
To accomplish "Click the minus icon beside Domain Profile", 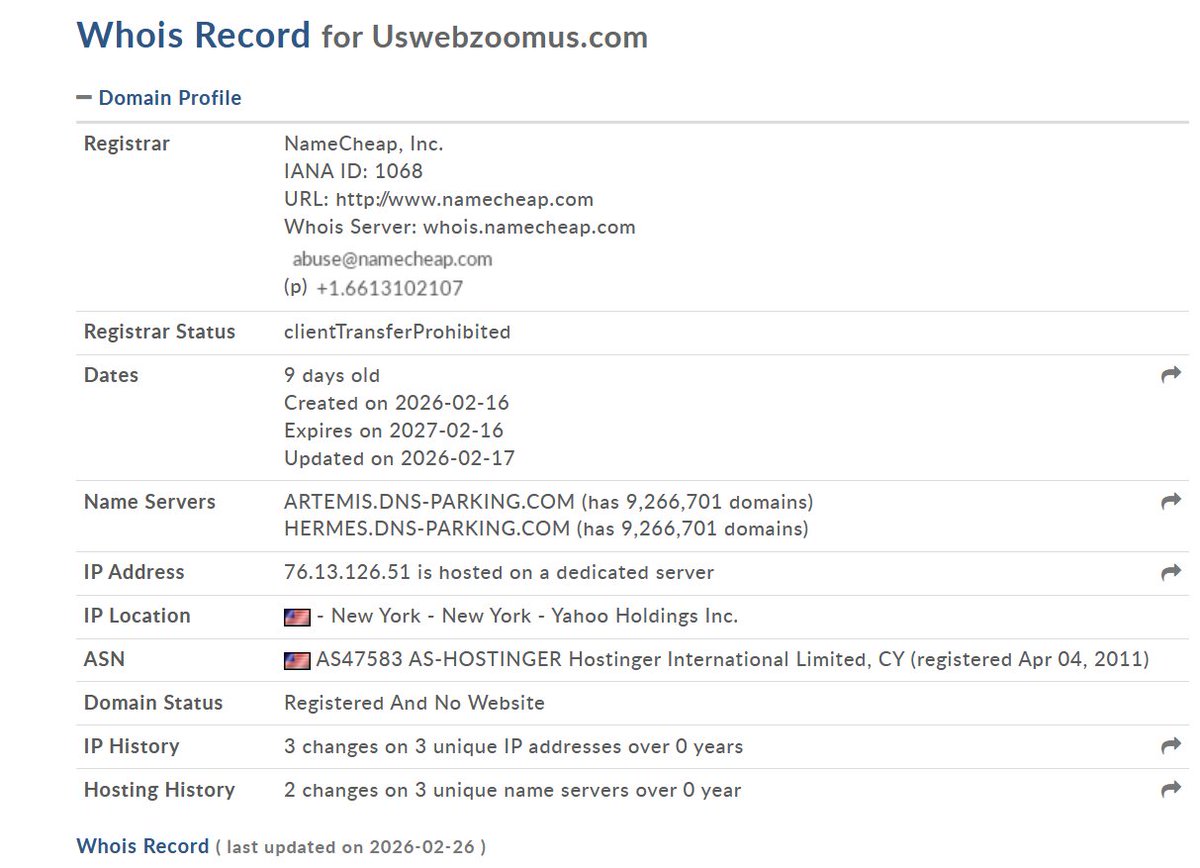I will [x=84, y=98].
